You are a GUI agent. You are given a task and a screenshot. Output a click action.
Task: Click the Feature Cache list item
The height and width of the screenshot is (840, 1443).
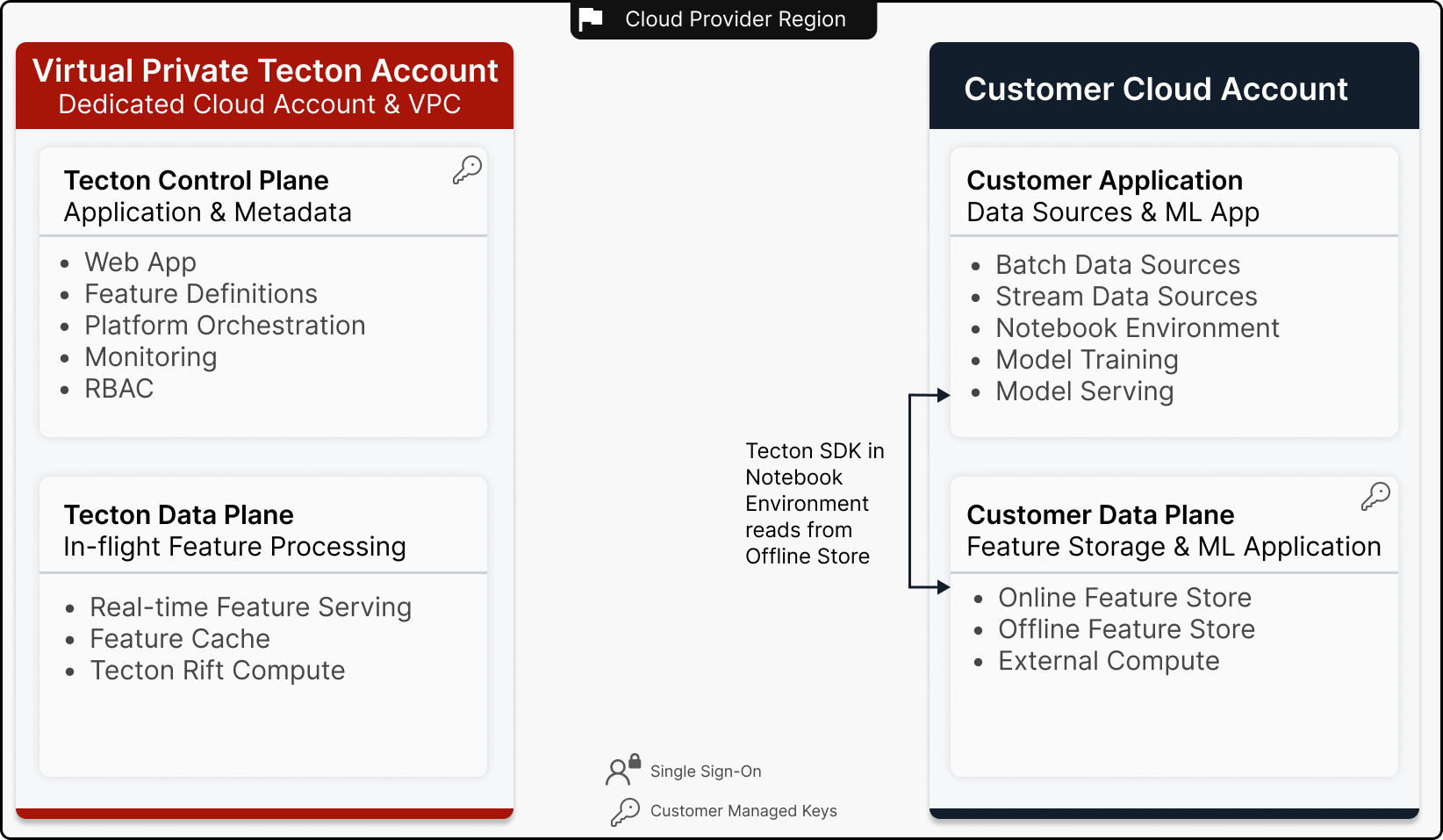180,639
